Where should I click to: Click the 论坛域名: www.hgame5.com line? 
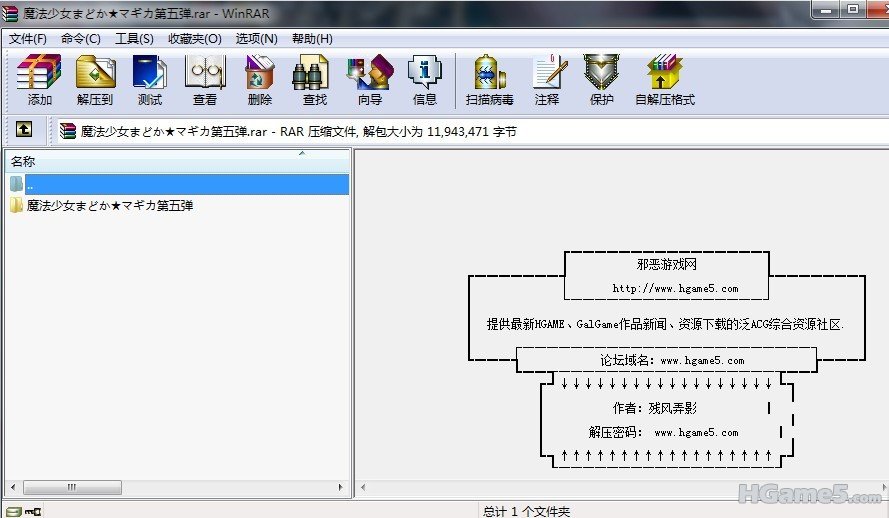(672, 360)
